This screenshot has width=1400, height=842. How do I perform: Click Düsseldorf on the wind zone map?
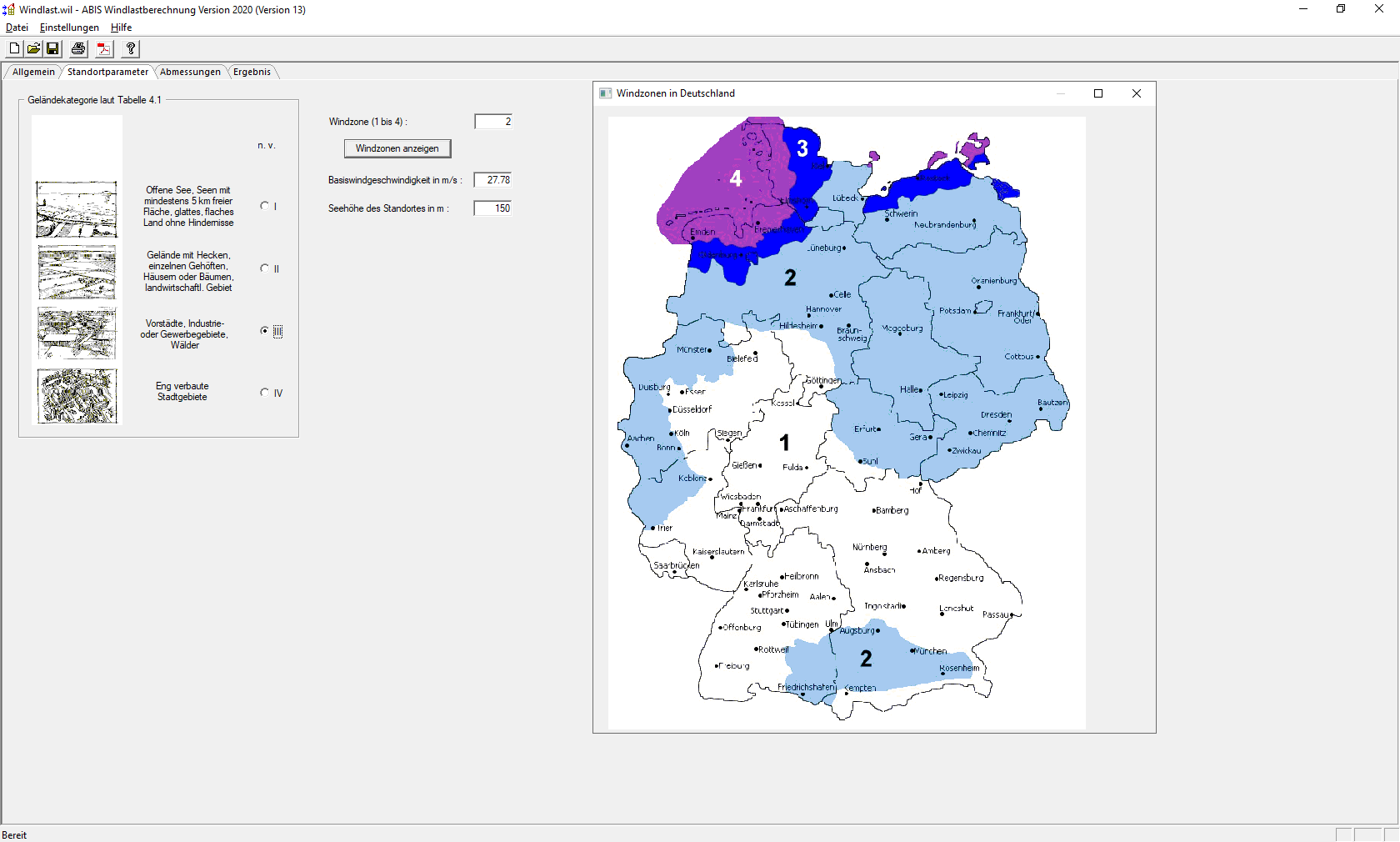click(x=692, y=409)
